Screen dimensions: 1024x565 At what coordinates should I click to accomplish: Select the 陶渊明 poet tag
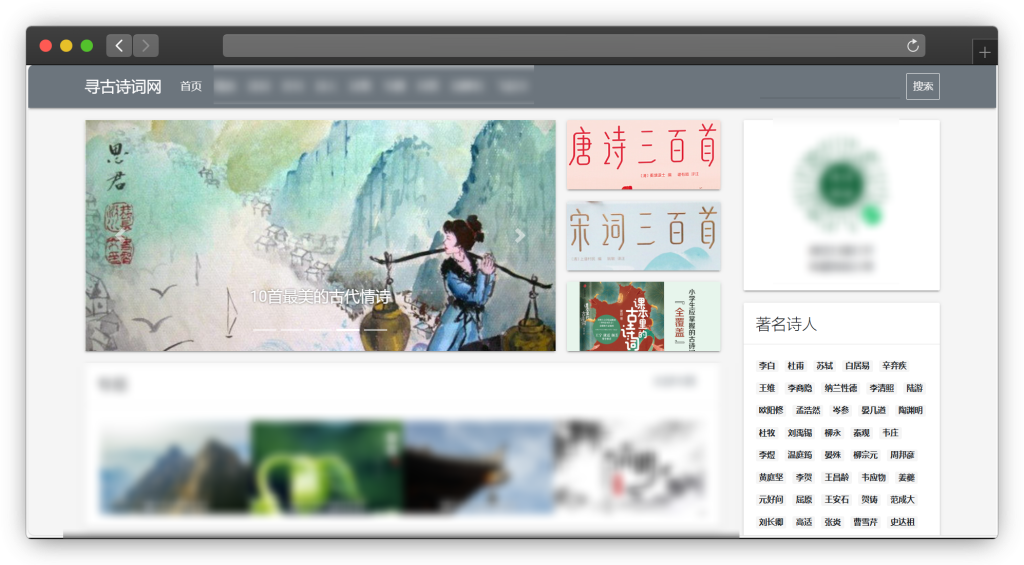[911, 410]
